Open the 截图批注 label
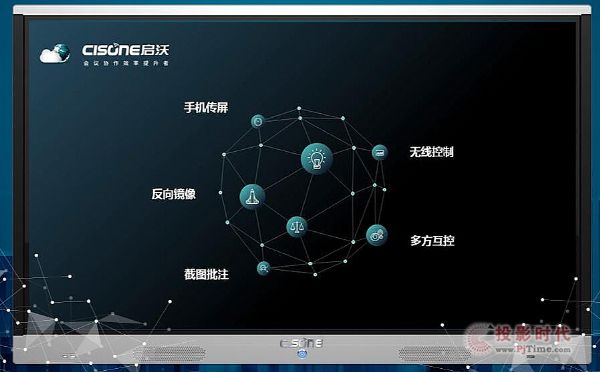Image resolution: width=600 pixels, height=372 pixels. coord(206,274)
